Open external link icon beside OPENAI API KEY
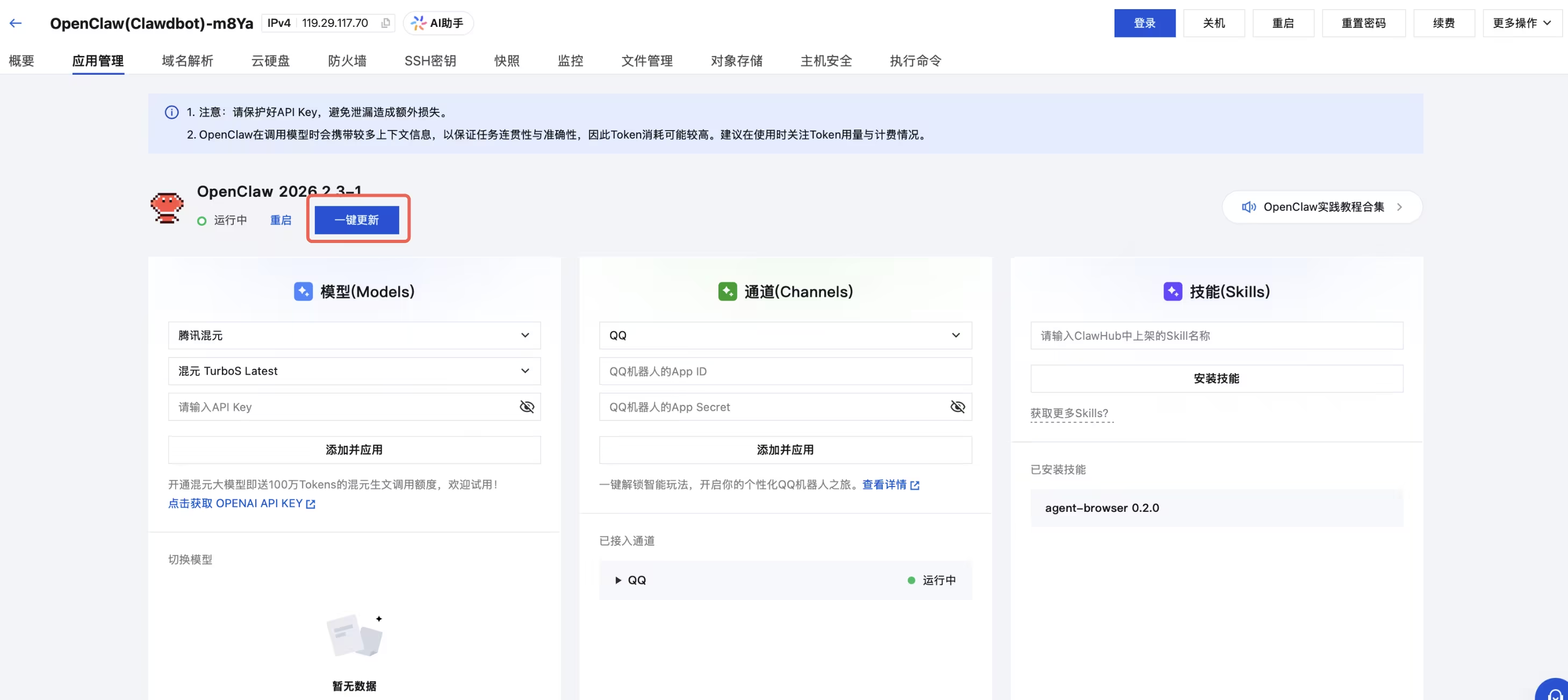1568x700 pixels. (311, 504)
